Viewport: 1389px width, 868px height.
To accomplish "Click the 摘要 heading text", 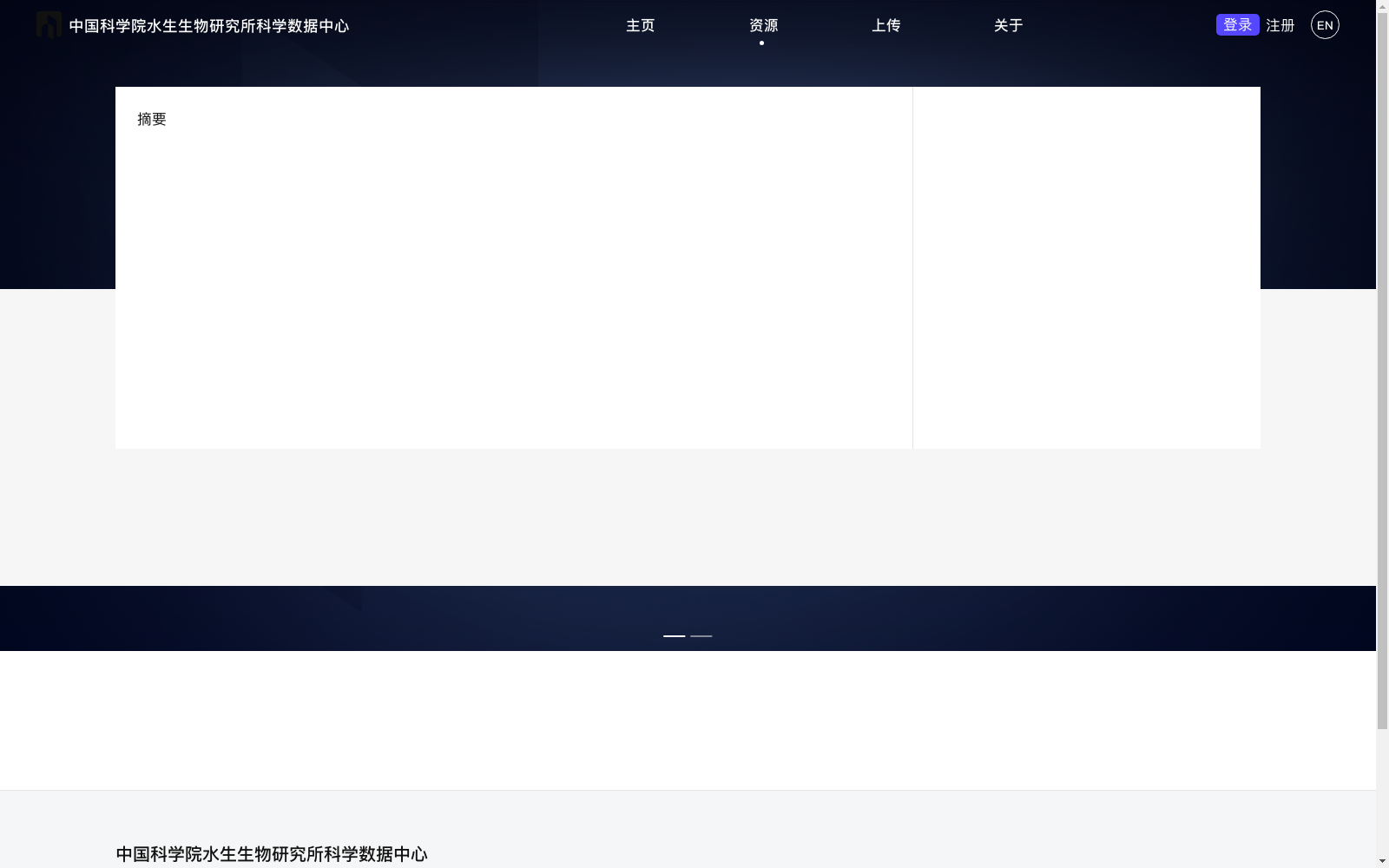I will coord(152,119).
